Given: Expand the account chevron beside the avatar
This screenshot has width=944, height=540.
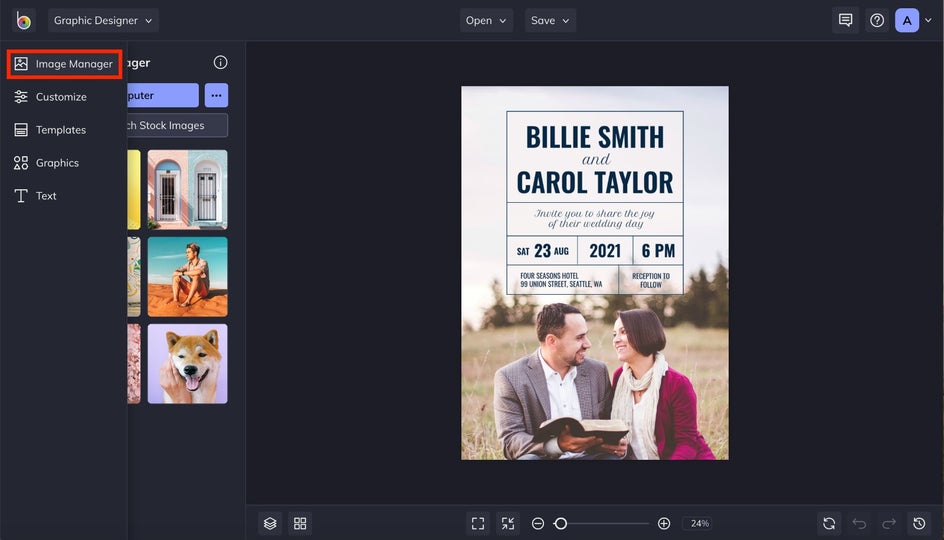Looking at the screenshot, I should point(928,20).
